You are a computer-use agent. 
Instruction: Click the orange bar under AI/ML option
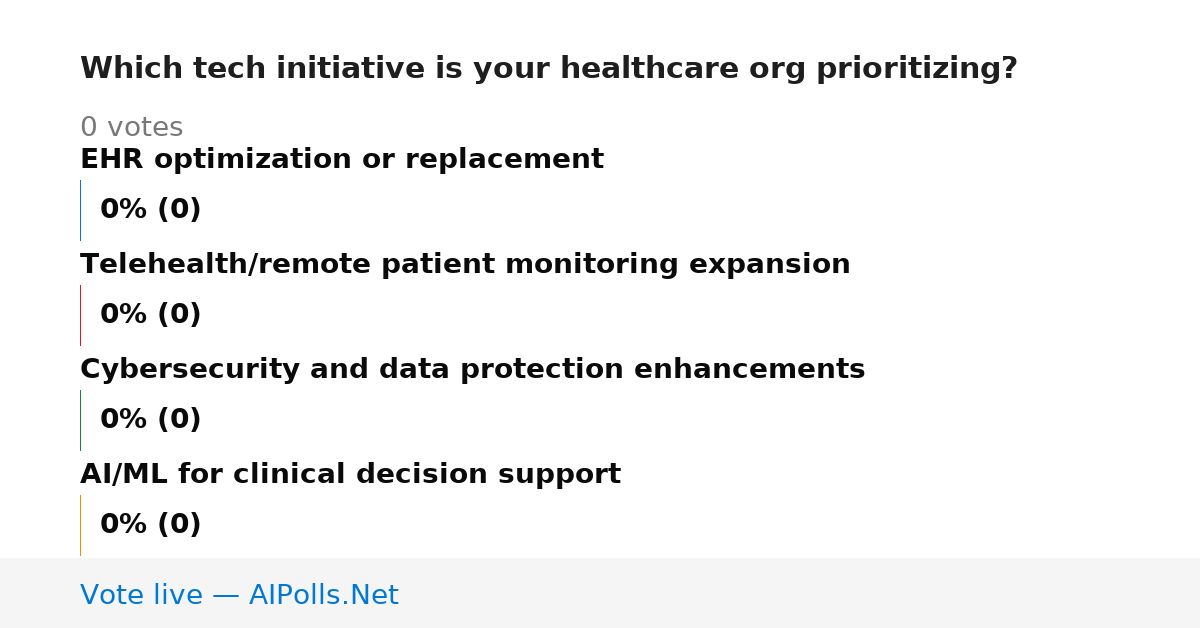[x=80, y=525]
